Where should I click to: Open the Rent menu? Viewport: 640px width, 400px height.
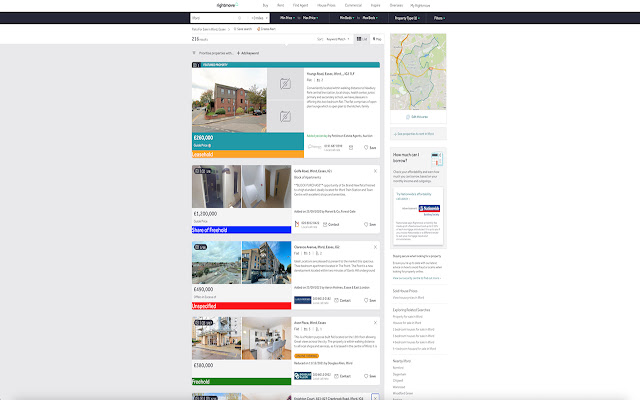coord(280,5)
